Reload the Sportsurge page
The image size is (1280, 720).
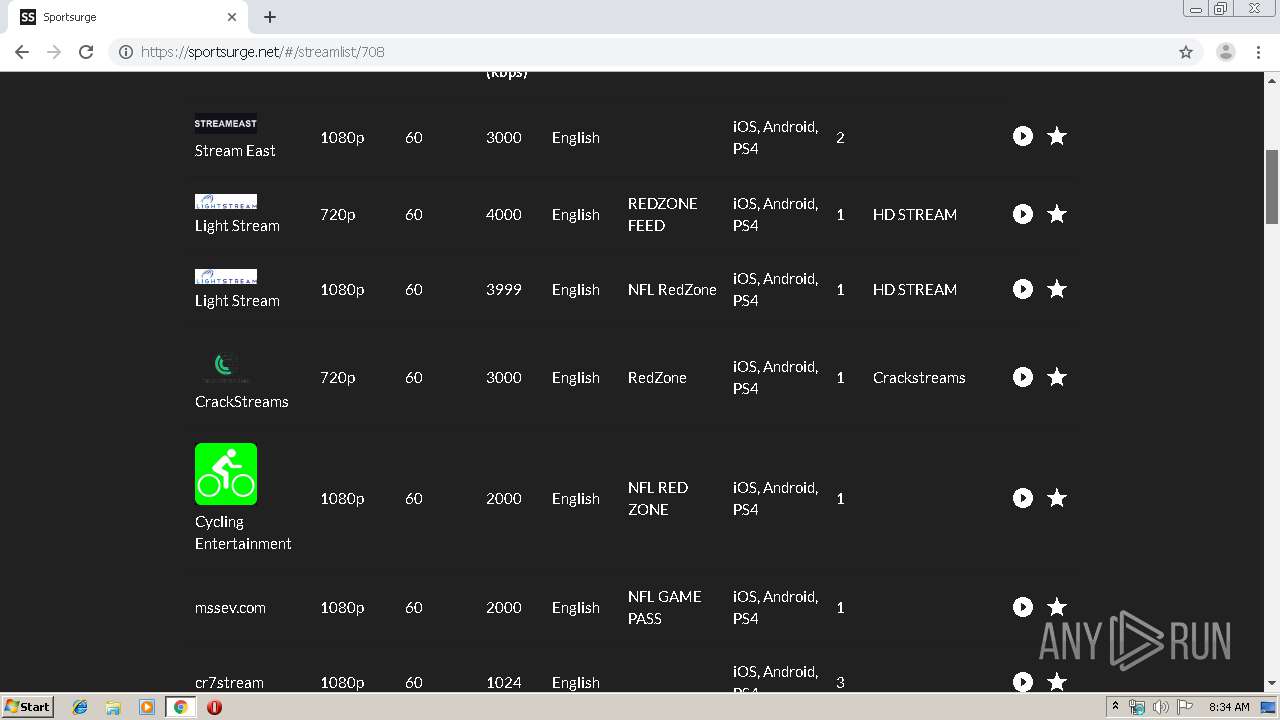click(x=86, y=52)
